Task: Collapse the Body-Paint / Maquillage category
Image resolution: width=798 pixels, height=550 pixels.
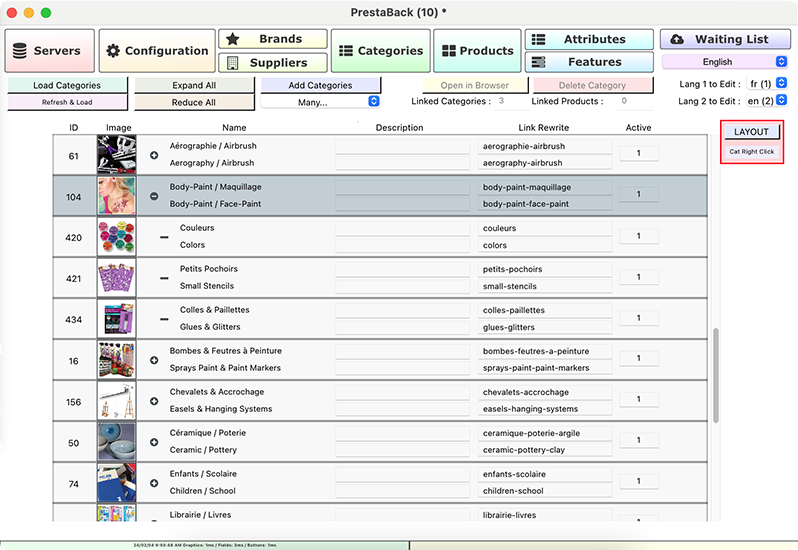Action: coord(154,196)
